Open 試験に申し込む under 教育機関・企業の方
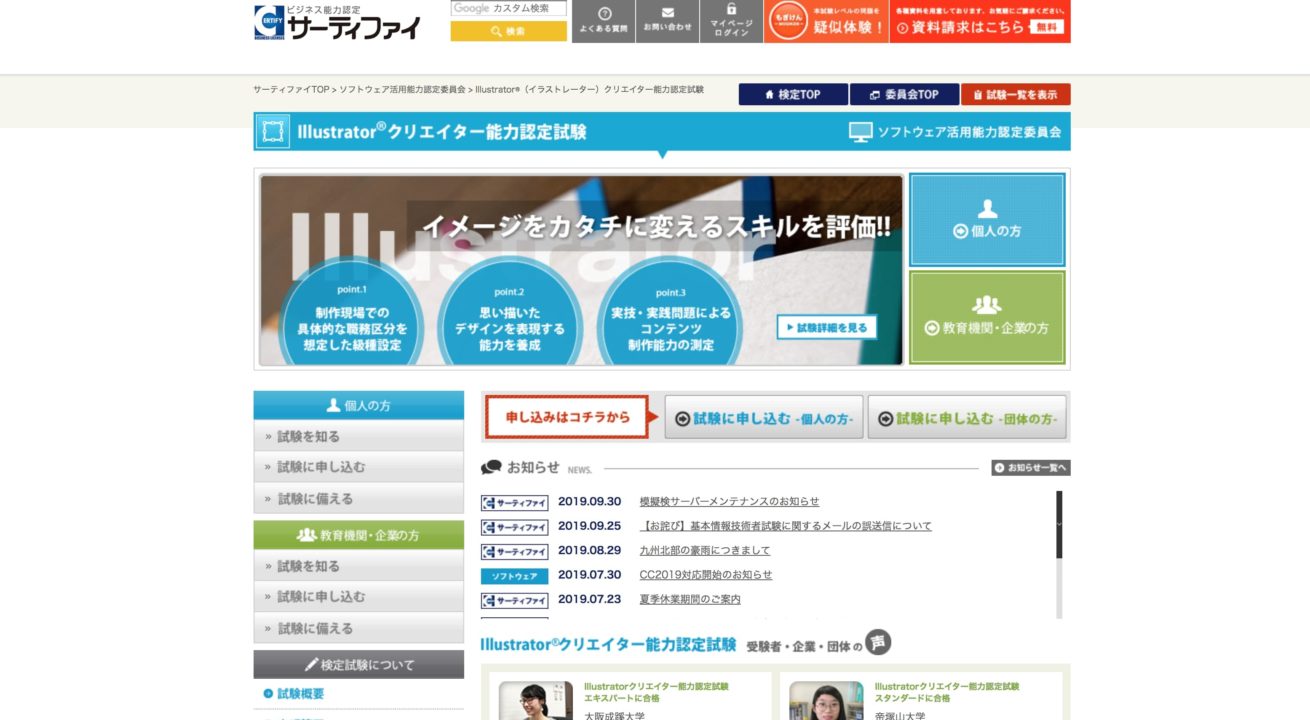 [359, 597]
